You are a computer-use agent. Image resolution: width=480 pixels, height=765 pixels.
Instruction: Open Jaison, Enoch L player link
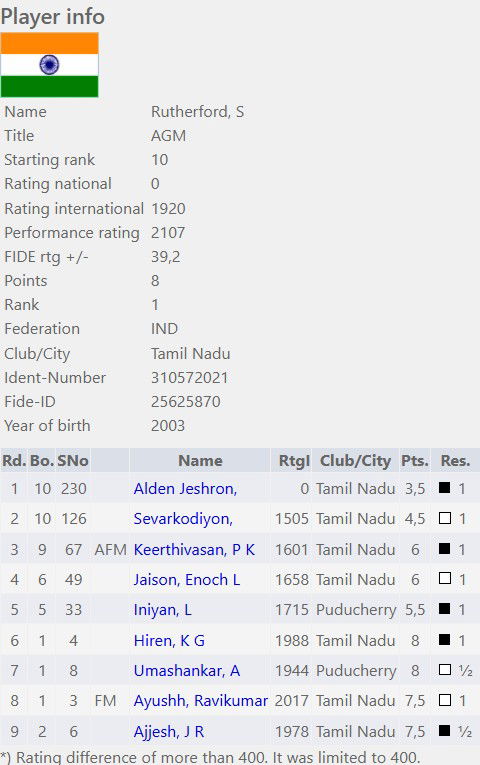(x=187, y=580)
